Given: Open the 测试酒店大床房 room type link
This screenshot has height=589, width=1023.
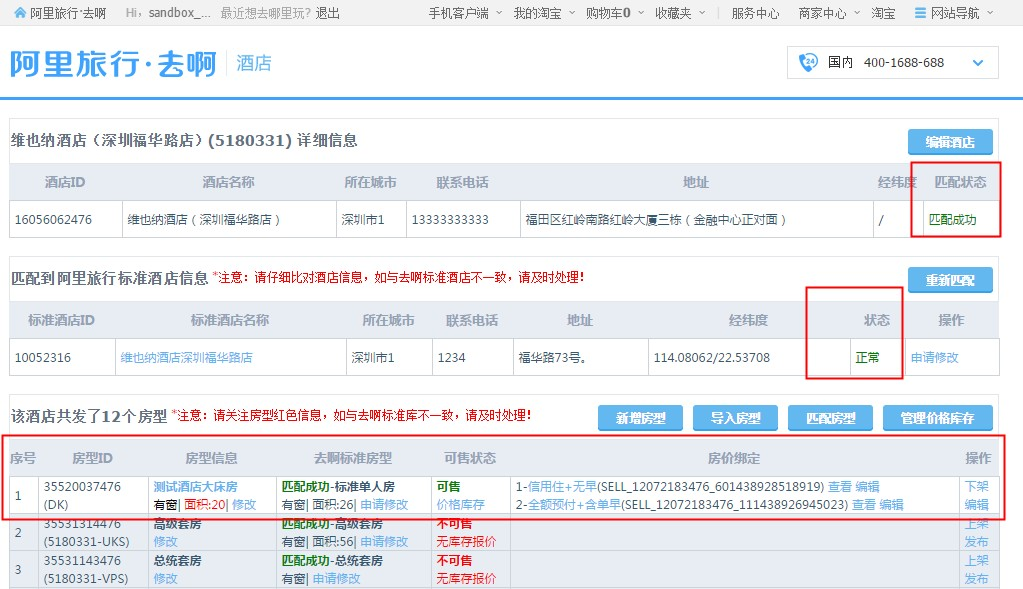Looking at the screenshot, I should tap(195, 487).
